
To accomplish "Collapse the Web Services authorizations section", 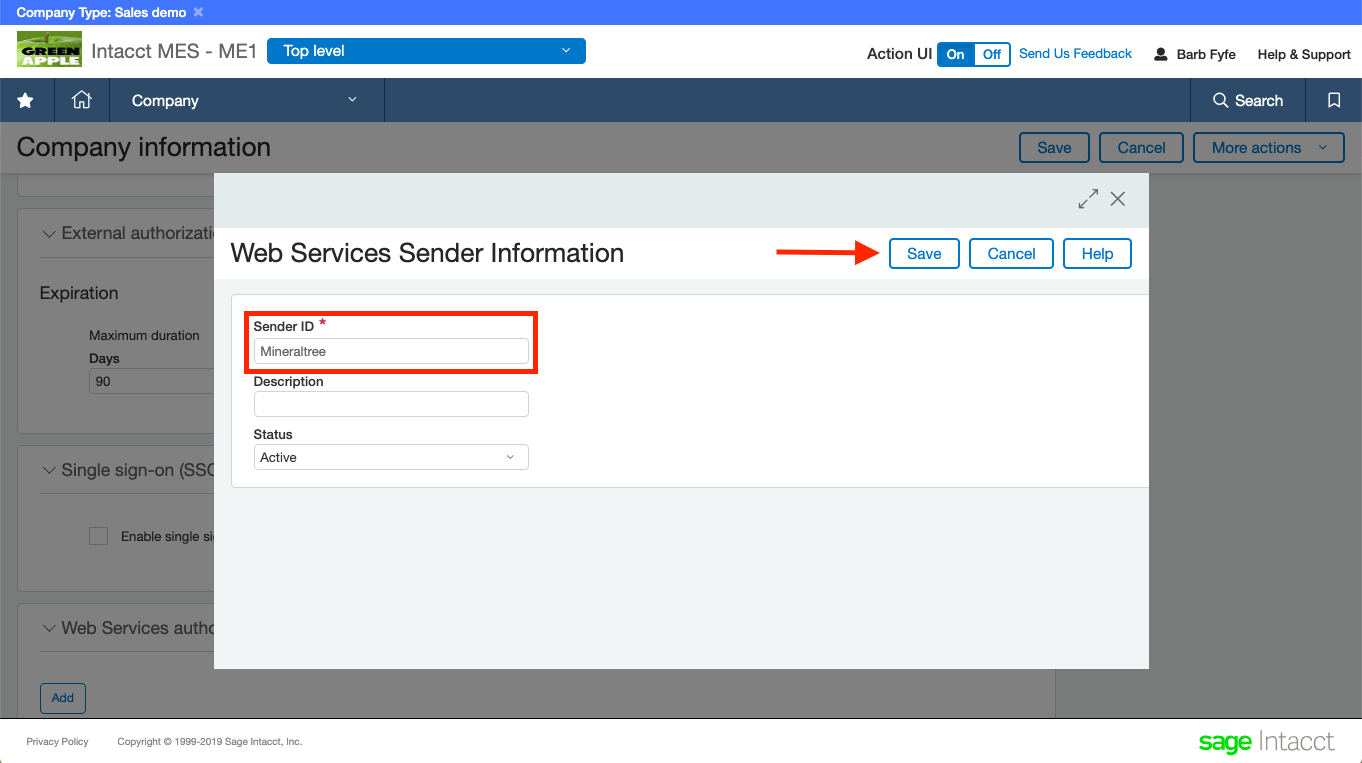I will point(49,628).
